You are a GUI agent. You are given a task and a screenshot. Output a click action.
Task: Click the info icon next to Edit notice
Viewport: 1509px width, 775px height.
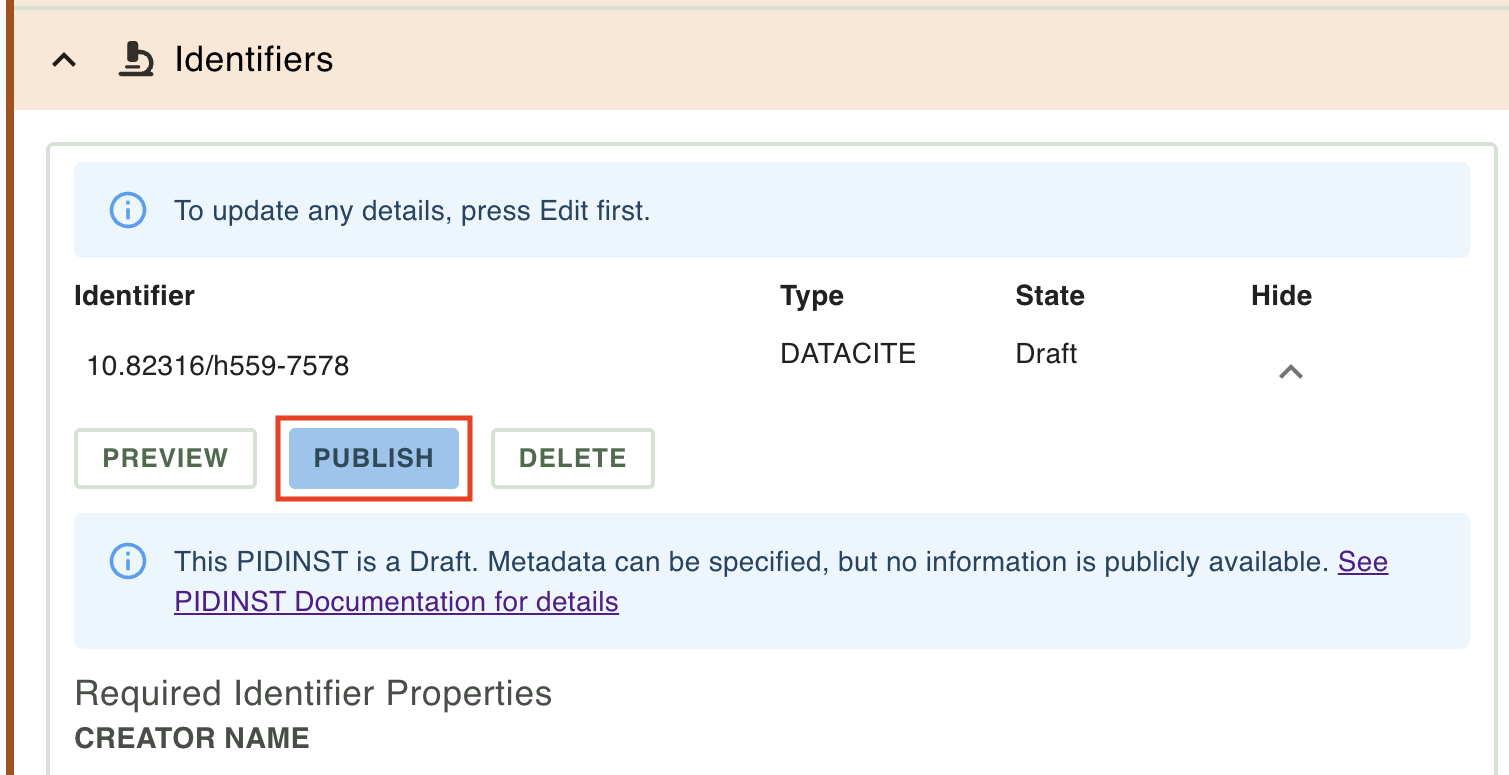point(127,211)
